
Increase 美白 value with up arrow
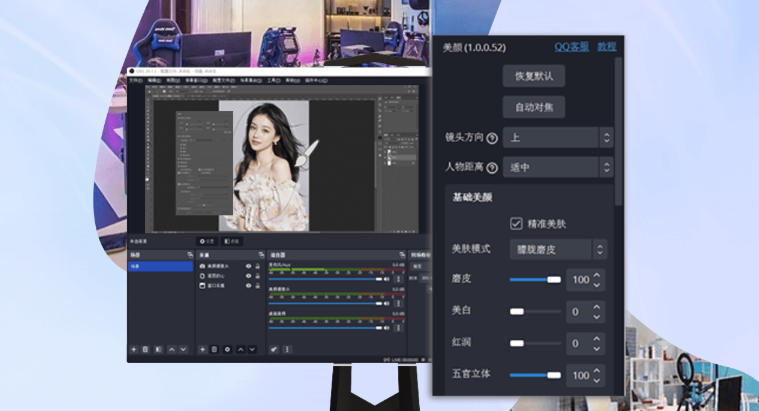[x=597, y=306]
